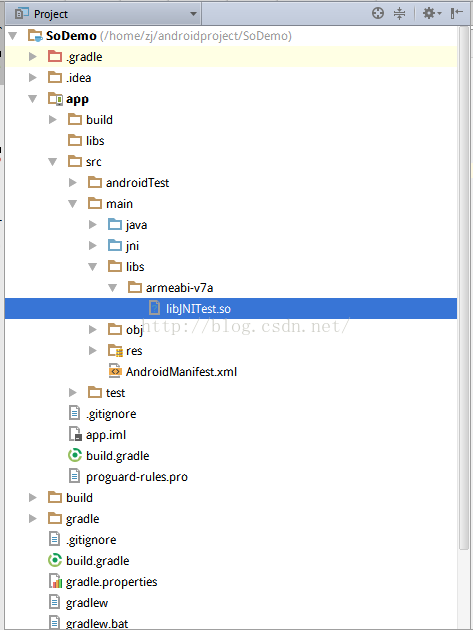Expand the jni folder
Image resolution: width=473 pixels, height=630 pixels.
pos(93,245)
